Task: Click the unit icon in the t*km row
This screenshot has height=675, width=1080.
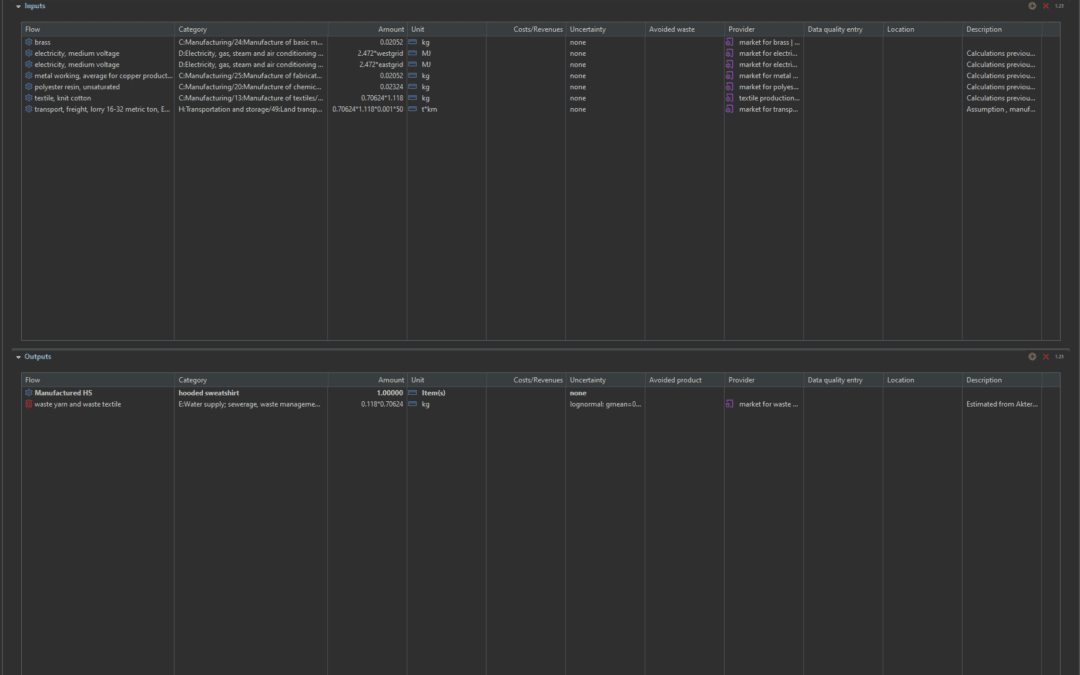Action: (412, 109)
